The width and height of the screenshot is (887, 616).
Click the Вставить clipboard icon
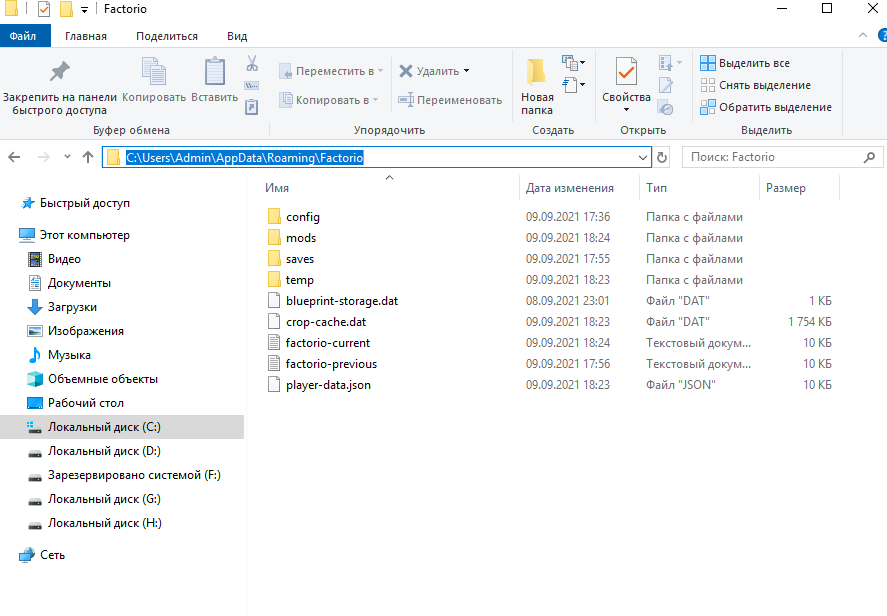(x=214, y=71)
